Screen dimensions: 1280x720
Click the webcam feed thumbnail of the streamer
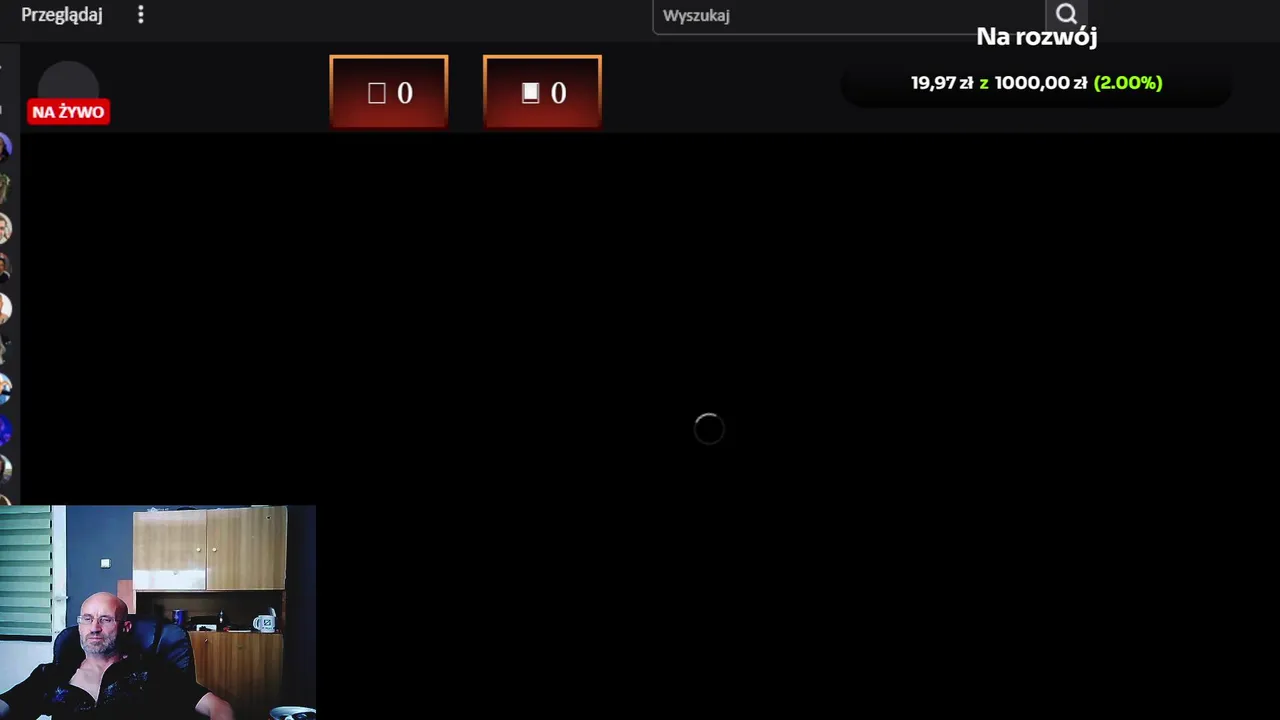(x=158, y=612)
